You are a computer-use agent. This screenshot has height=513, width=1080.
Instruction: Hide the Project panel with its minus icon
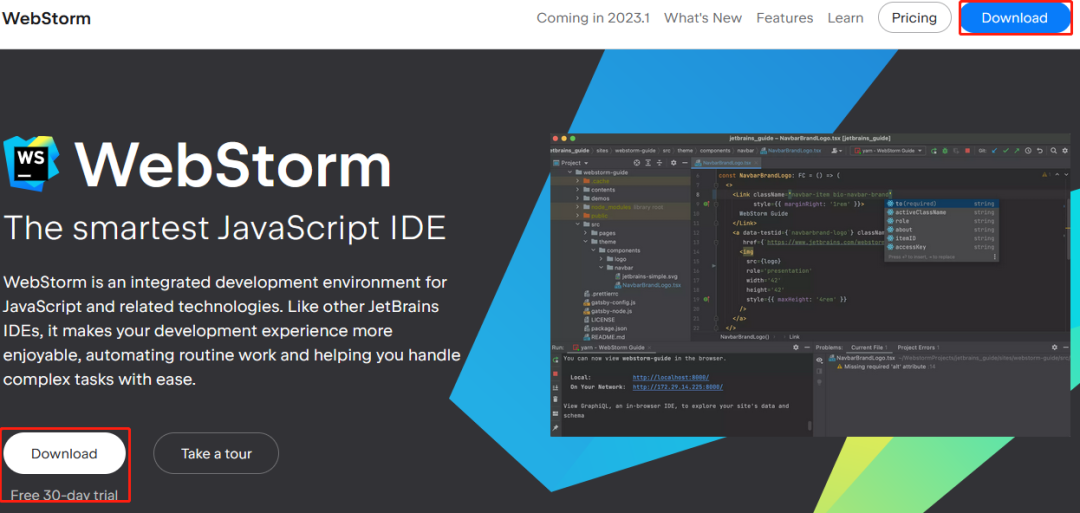(x=685, y=163)
